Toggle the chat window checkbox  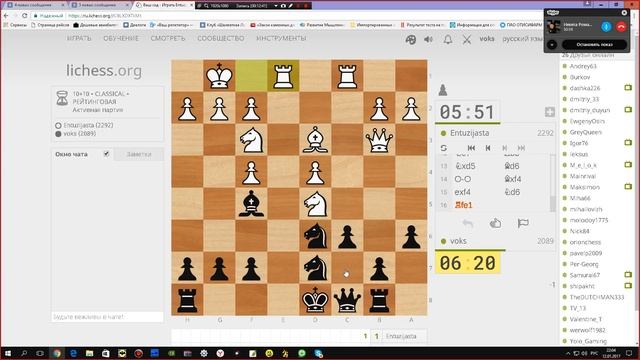[106, 154]
